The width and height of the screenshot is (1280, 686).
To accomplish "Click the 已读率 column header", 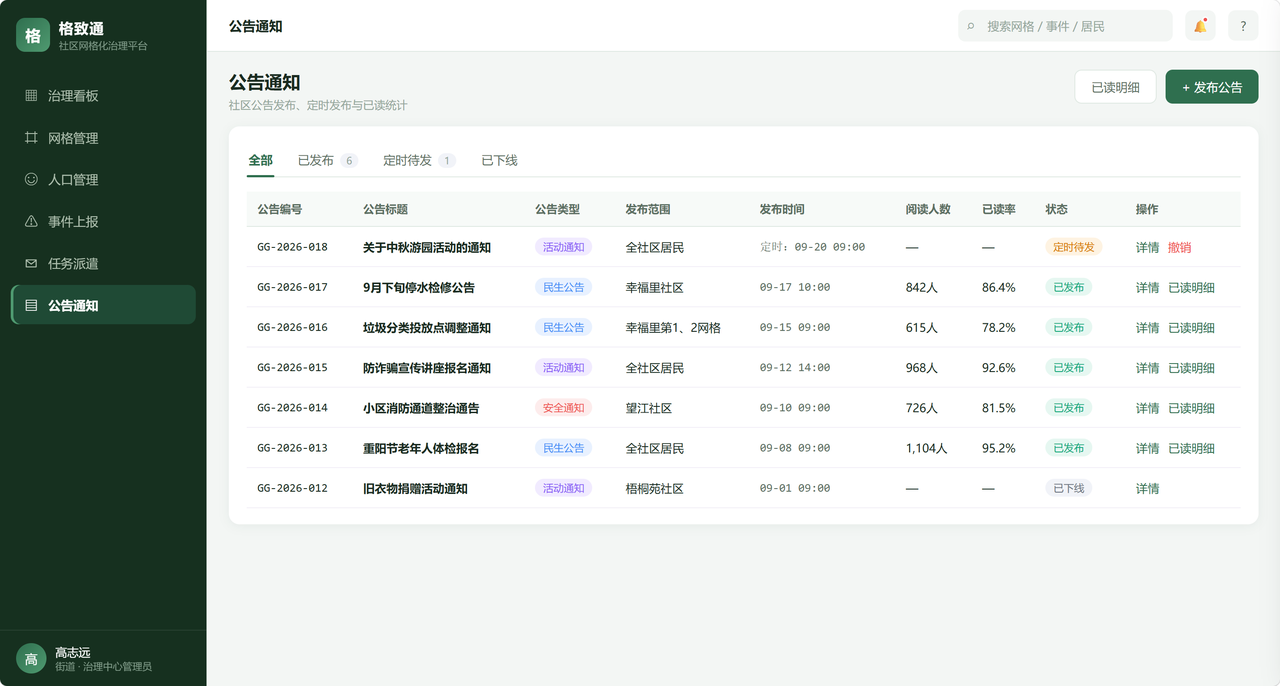I will pyautogui.click(x=999, y=210).
